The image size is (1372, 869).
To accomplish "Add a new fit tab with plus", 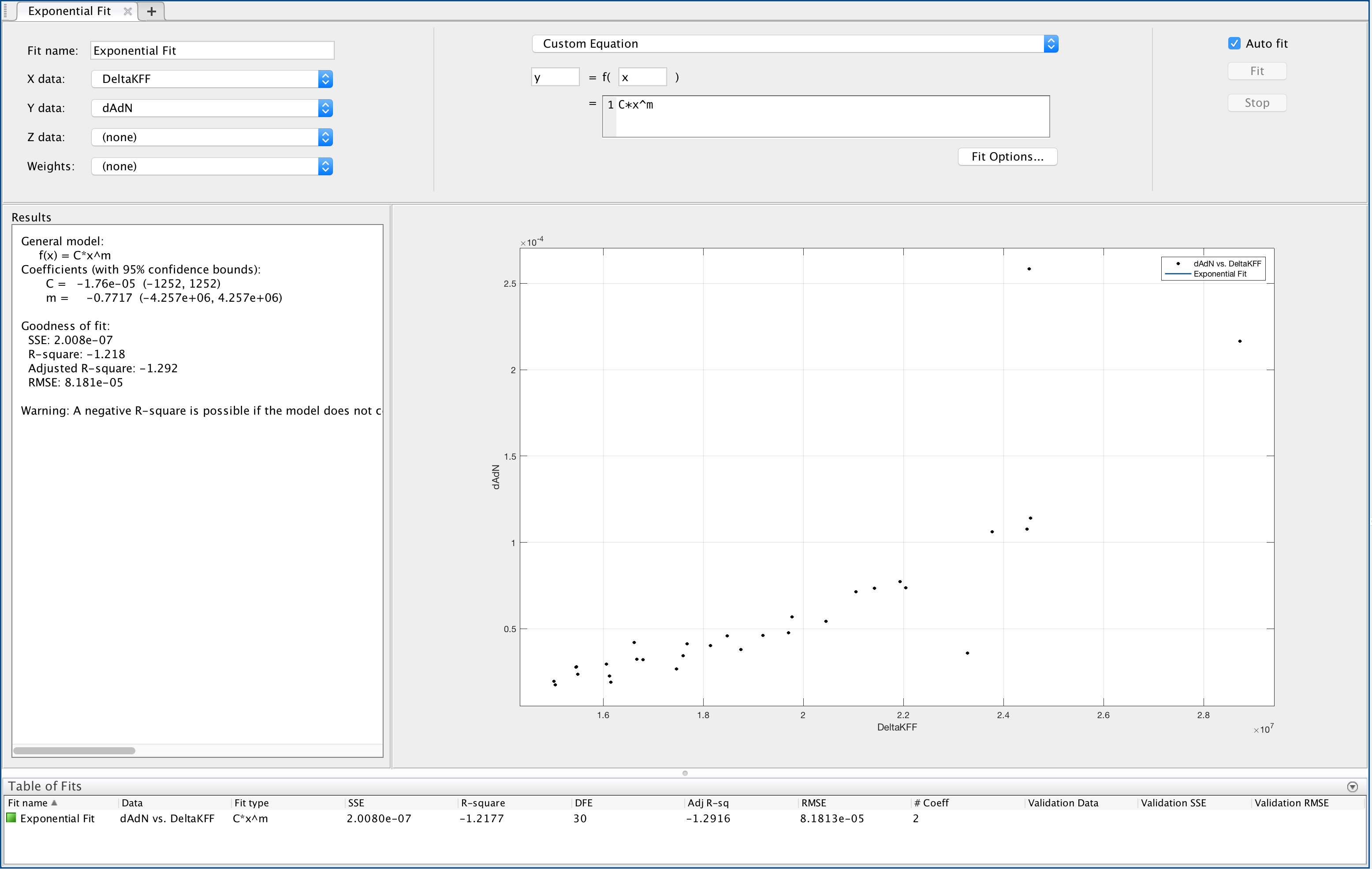I will [x=152, y=11].
